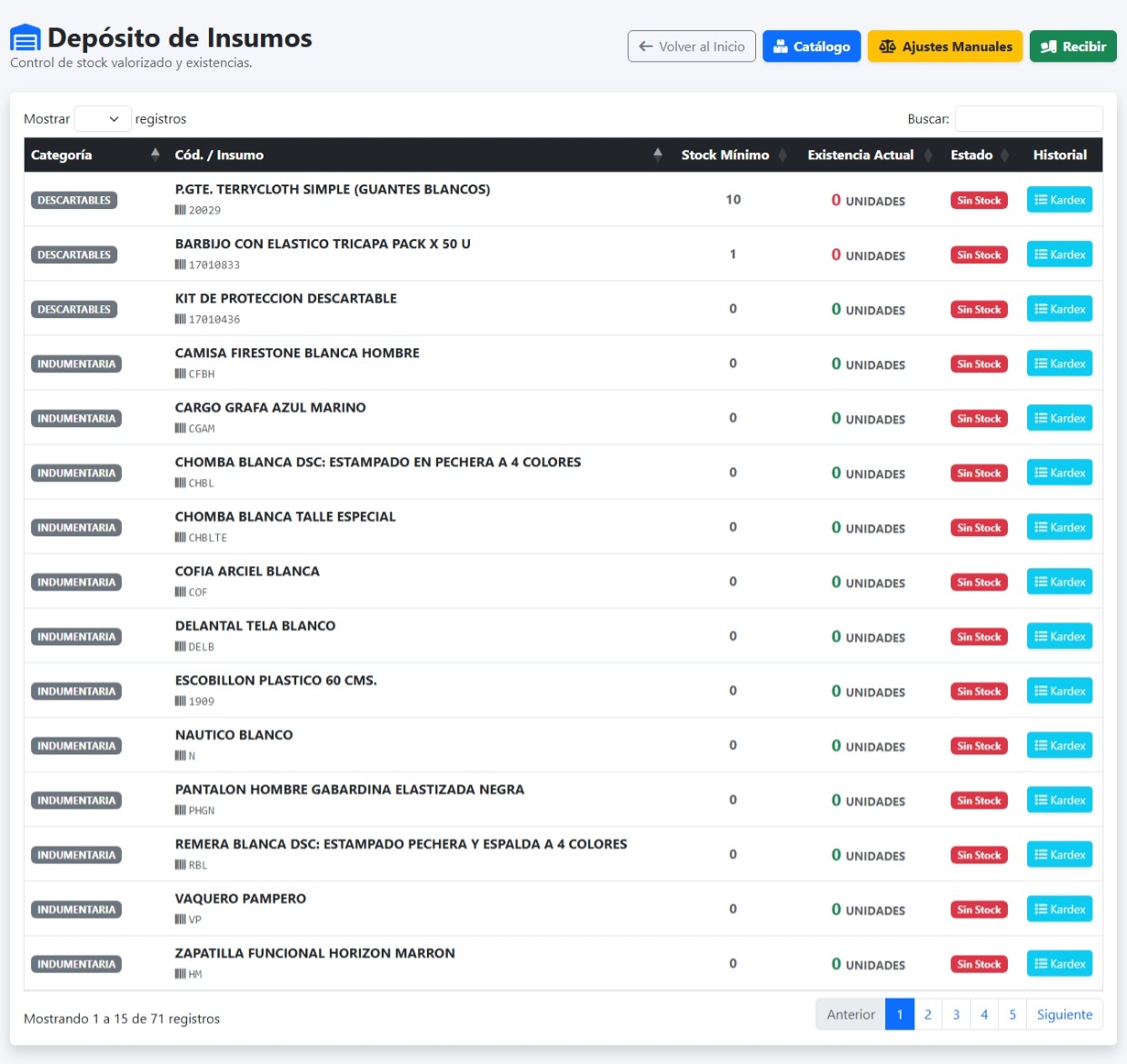The height and width of the screenshot is (1064, 1127).
Task: Sort by Estado column arrows
Action: point(1004,155)
